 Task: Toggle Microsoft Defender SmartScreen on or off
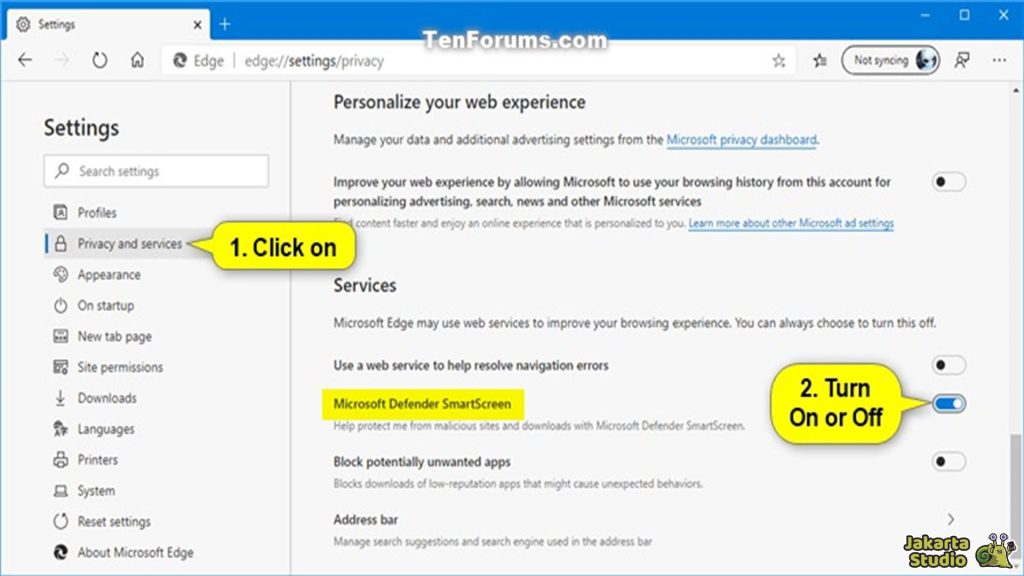click(x=947, y=403)
